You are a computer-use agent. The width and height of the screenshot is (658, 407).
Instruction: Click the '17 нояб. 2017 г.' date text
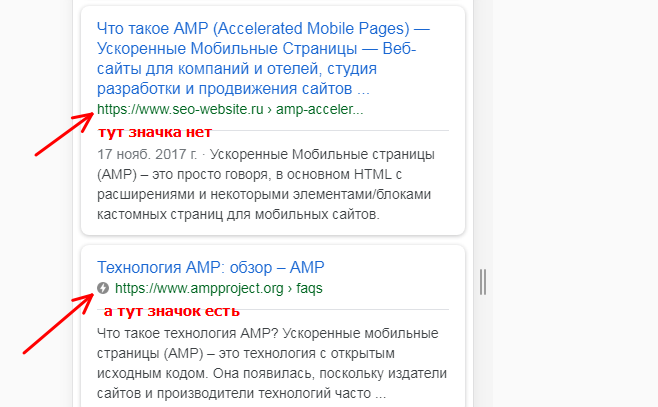147,154
